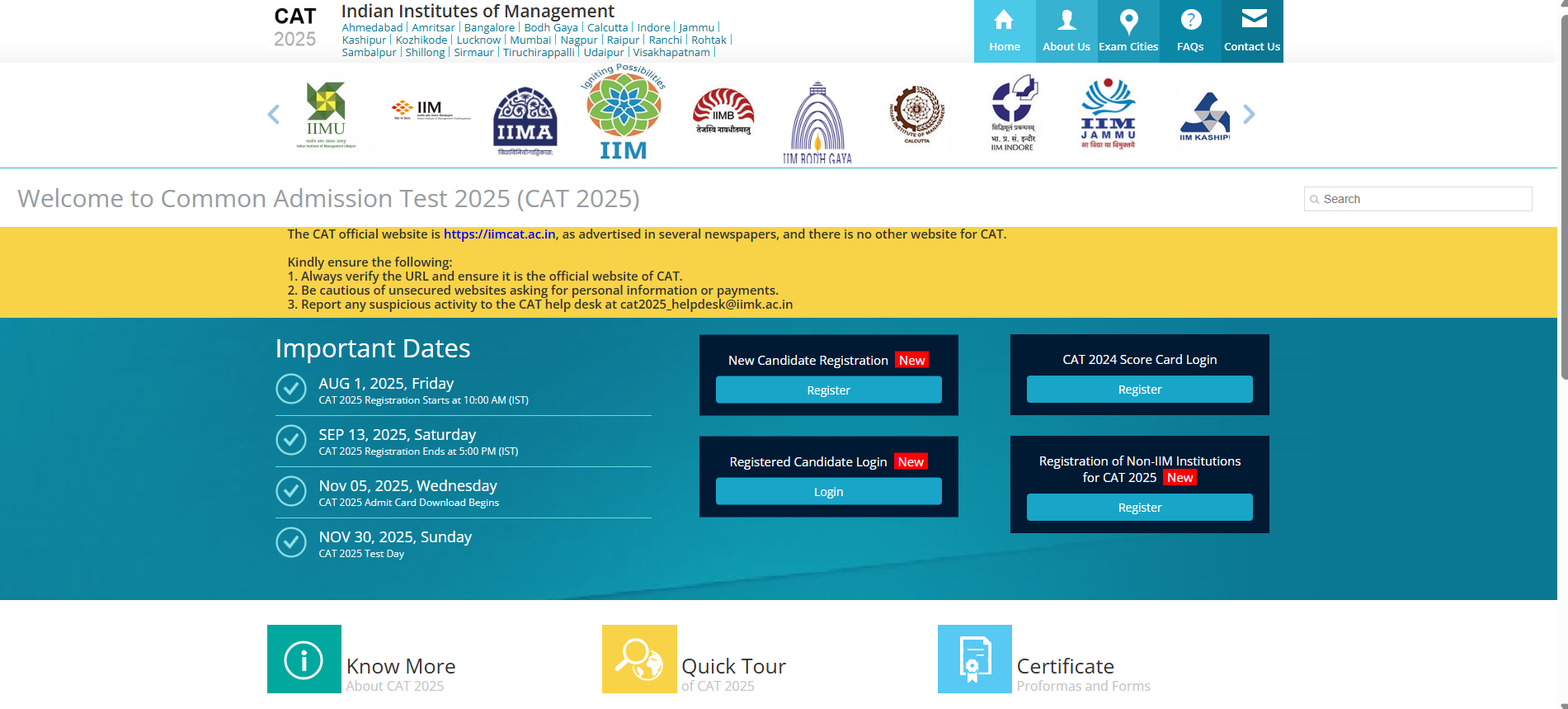Click the IIM Jammu logo
The height and width of the screenshot is (709, 1568).
pyautogui.click(x=1109, y=114)
